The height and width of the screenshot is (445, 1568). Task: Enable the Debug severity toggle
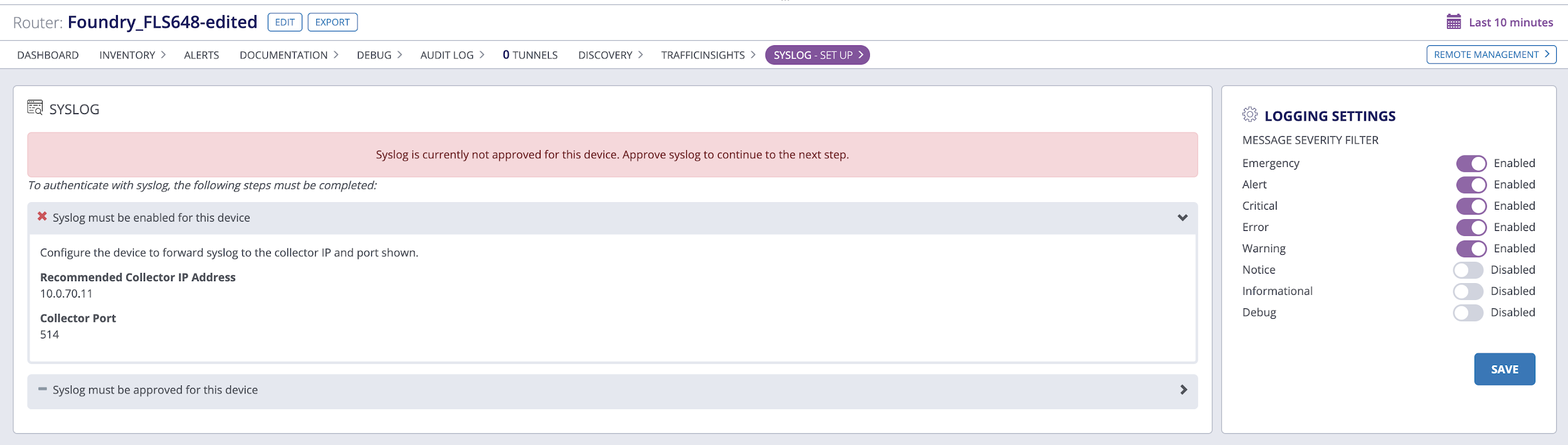tap(1468, 313)
